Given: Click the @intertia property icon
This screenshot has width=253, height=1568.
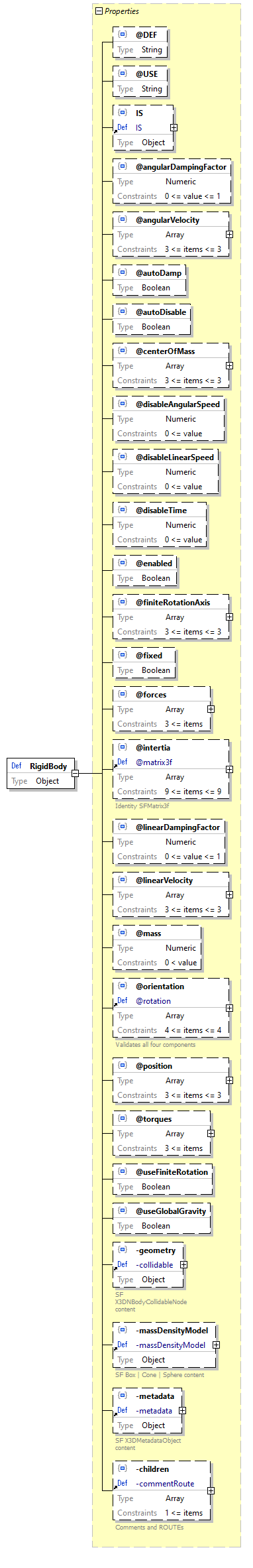Looking at the screenshot, I should tap(123, 747).
